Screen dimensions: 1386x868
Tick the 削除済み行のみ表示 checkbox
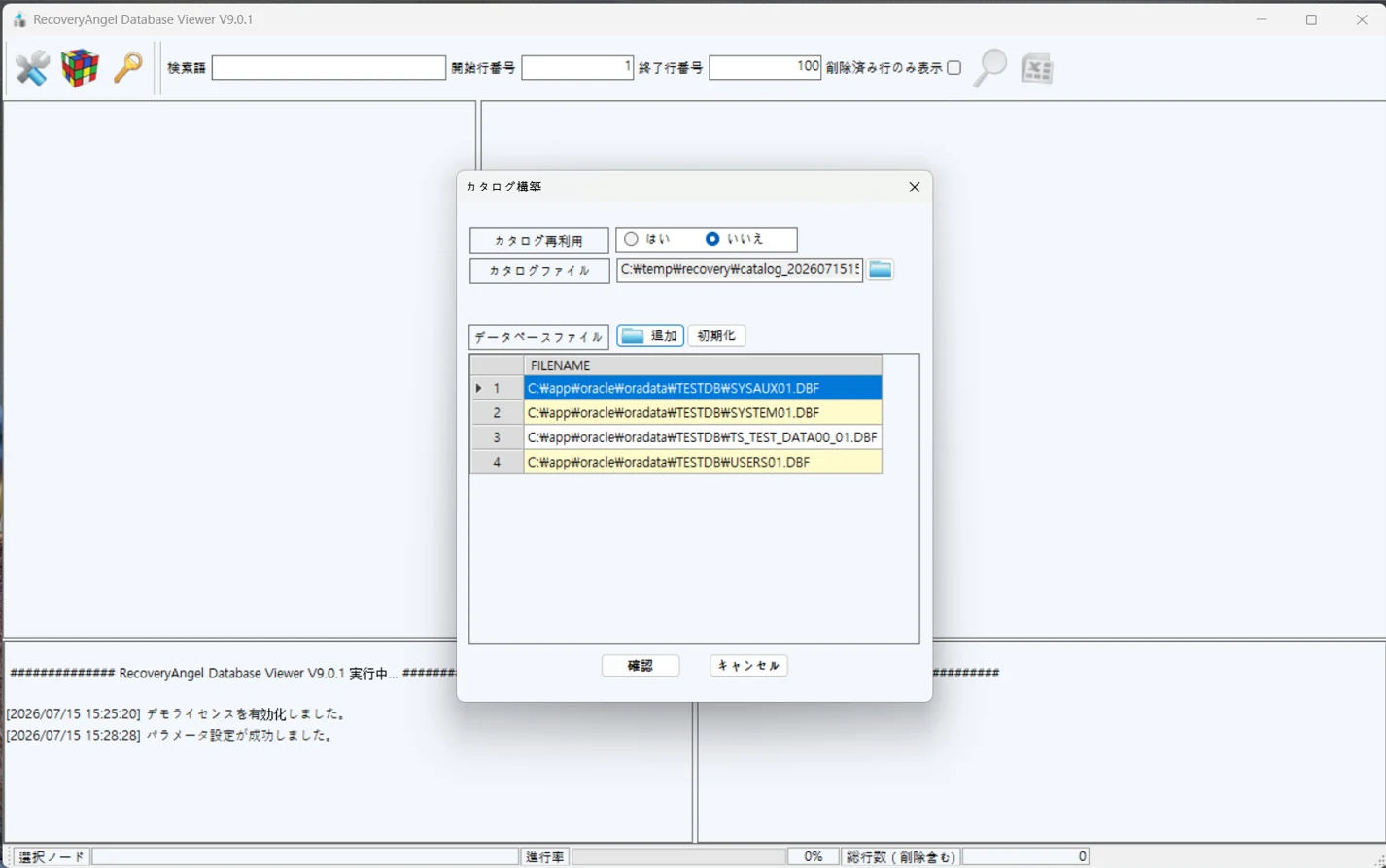coord(954,68)
